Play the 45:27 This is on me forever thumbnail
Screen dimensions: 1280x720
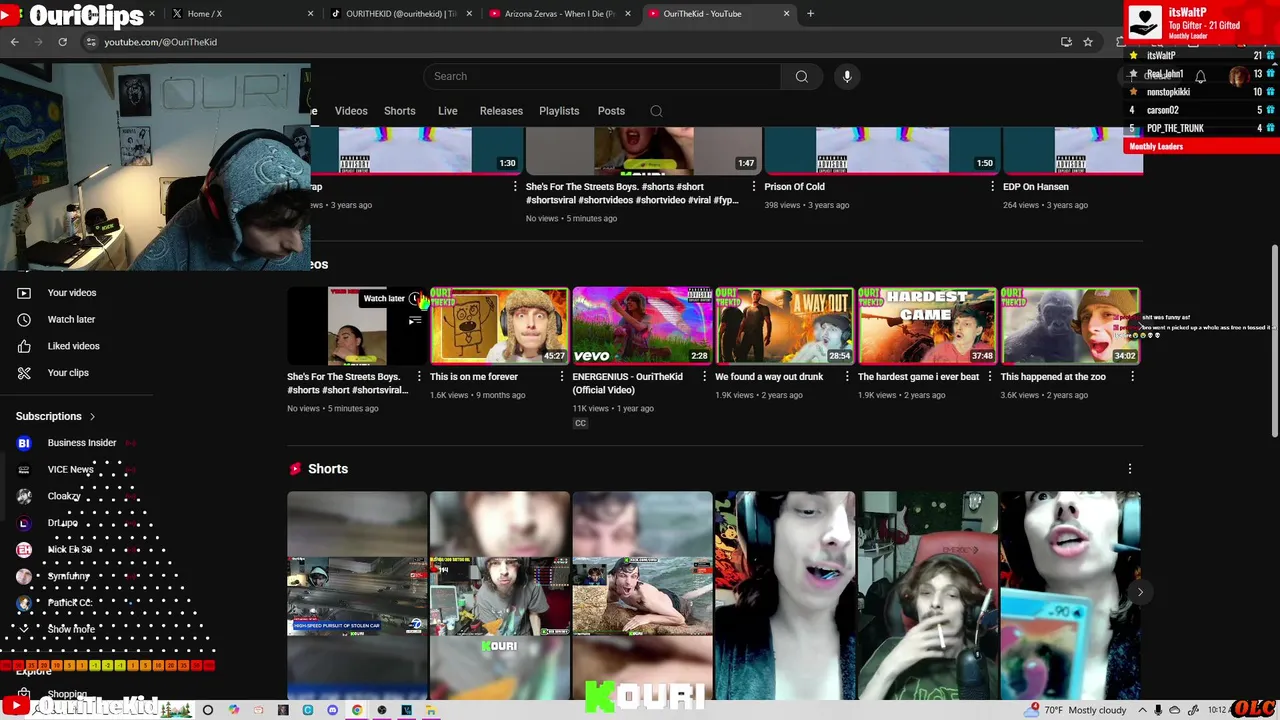[499, 326]
